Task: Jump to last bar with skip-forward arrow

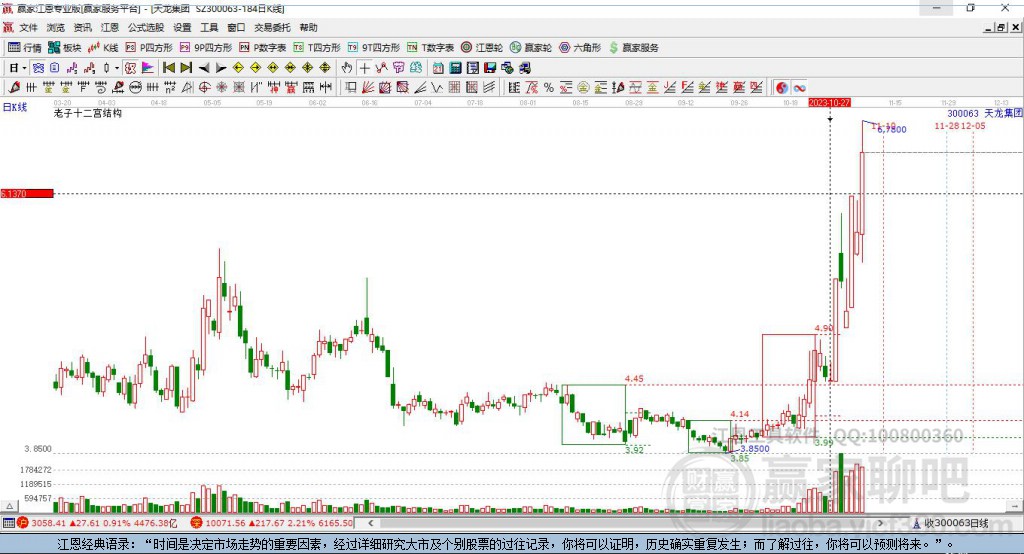Action: (x=186, y=68)
